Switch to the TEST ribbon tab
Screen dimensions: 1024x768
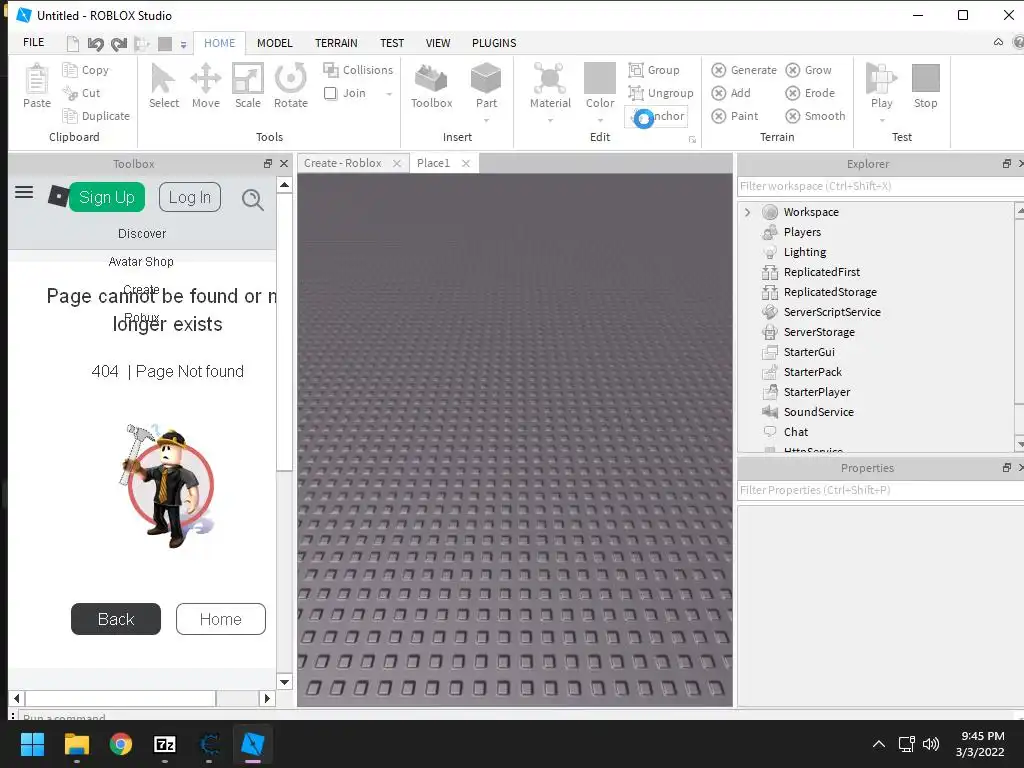pyautogui.click(x=392, y=43)
